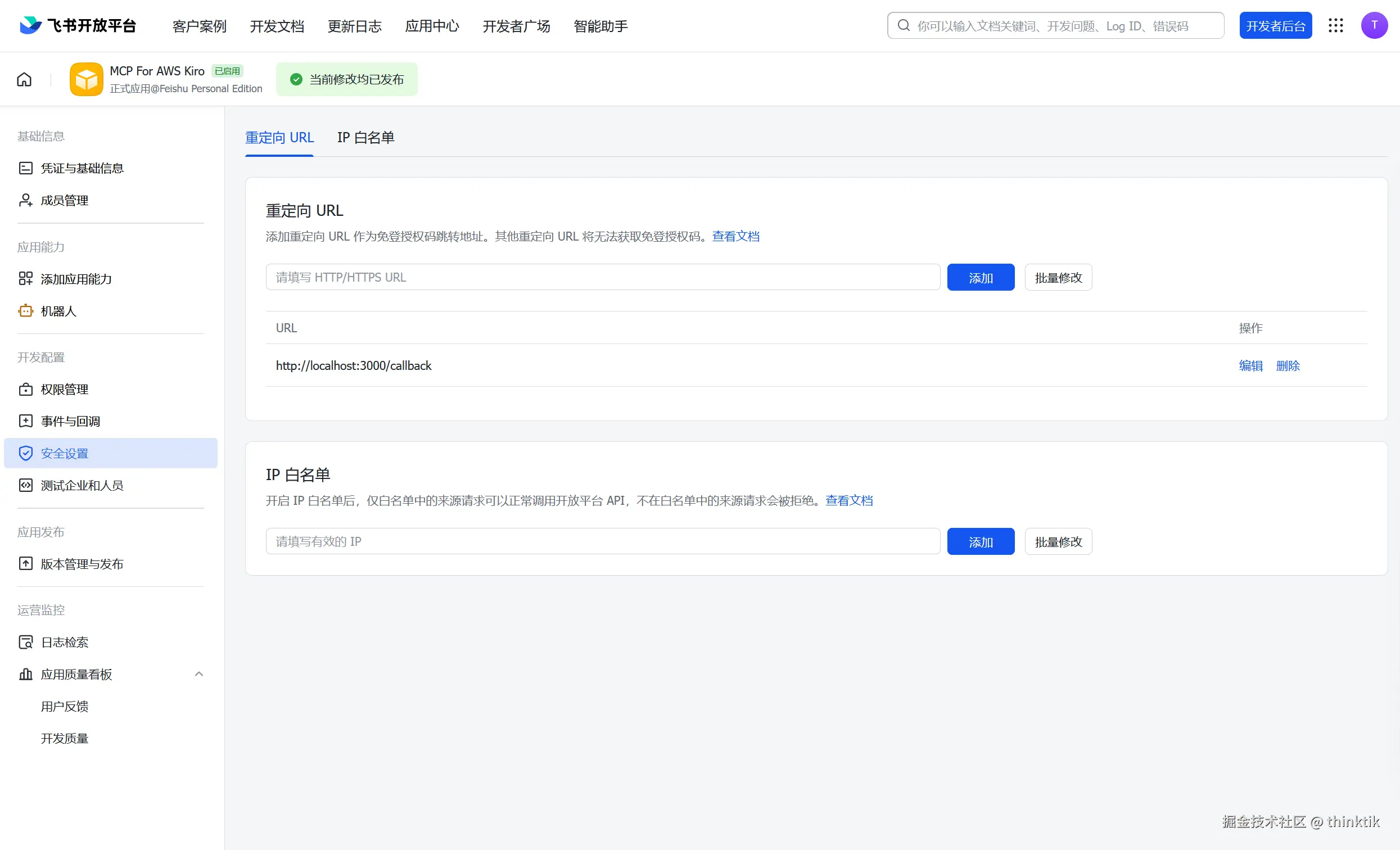Open the apps grid icon in the header
This screenshot has height=850, width=1400.
pos(1335,25)
